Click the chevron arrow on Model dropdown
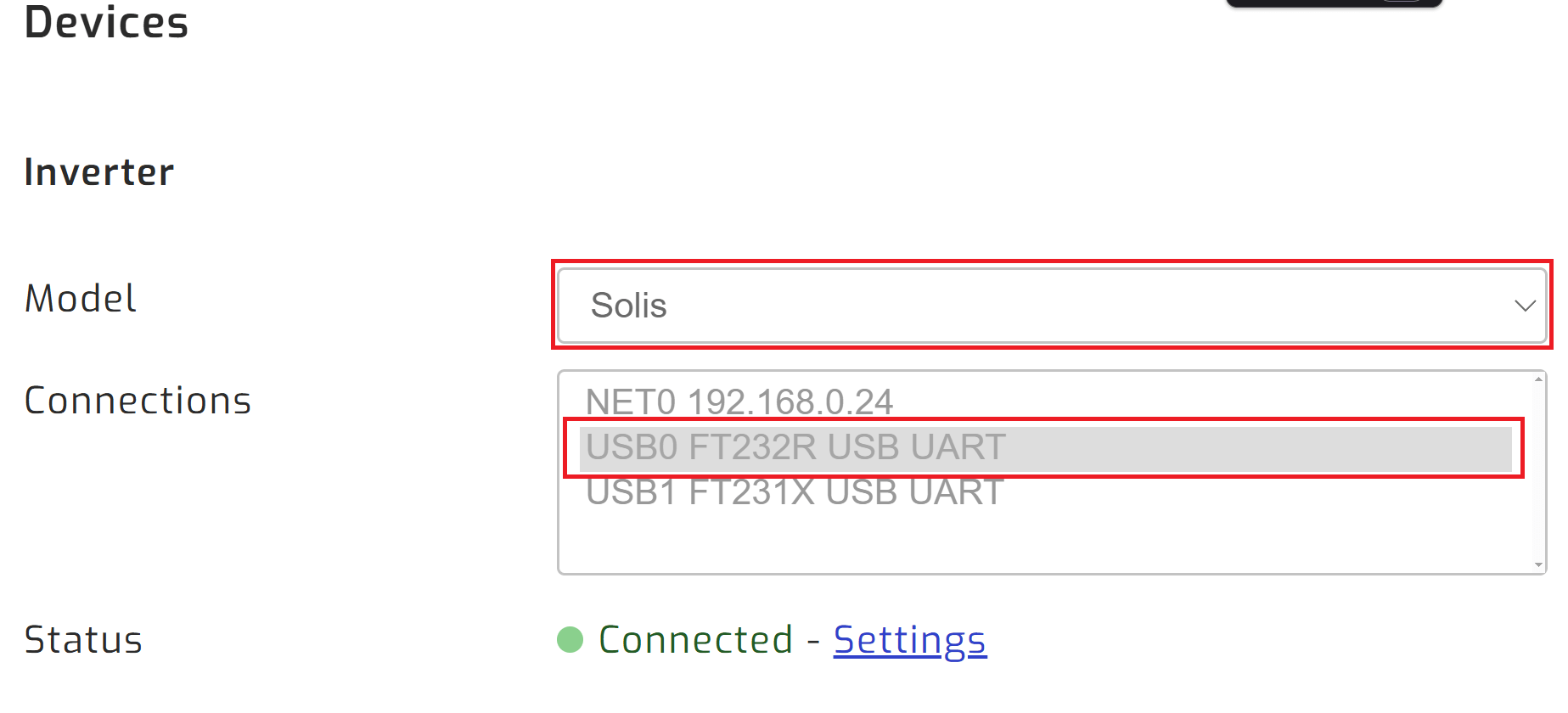This screenshot has height=713, width=1568. coord(1525,306)
